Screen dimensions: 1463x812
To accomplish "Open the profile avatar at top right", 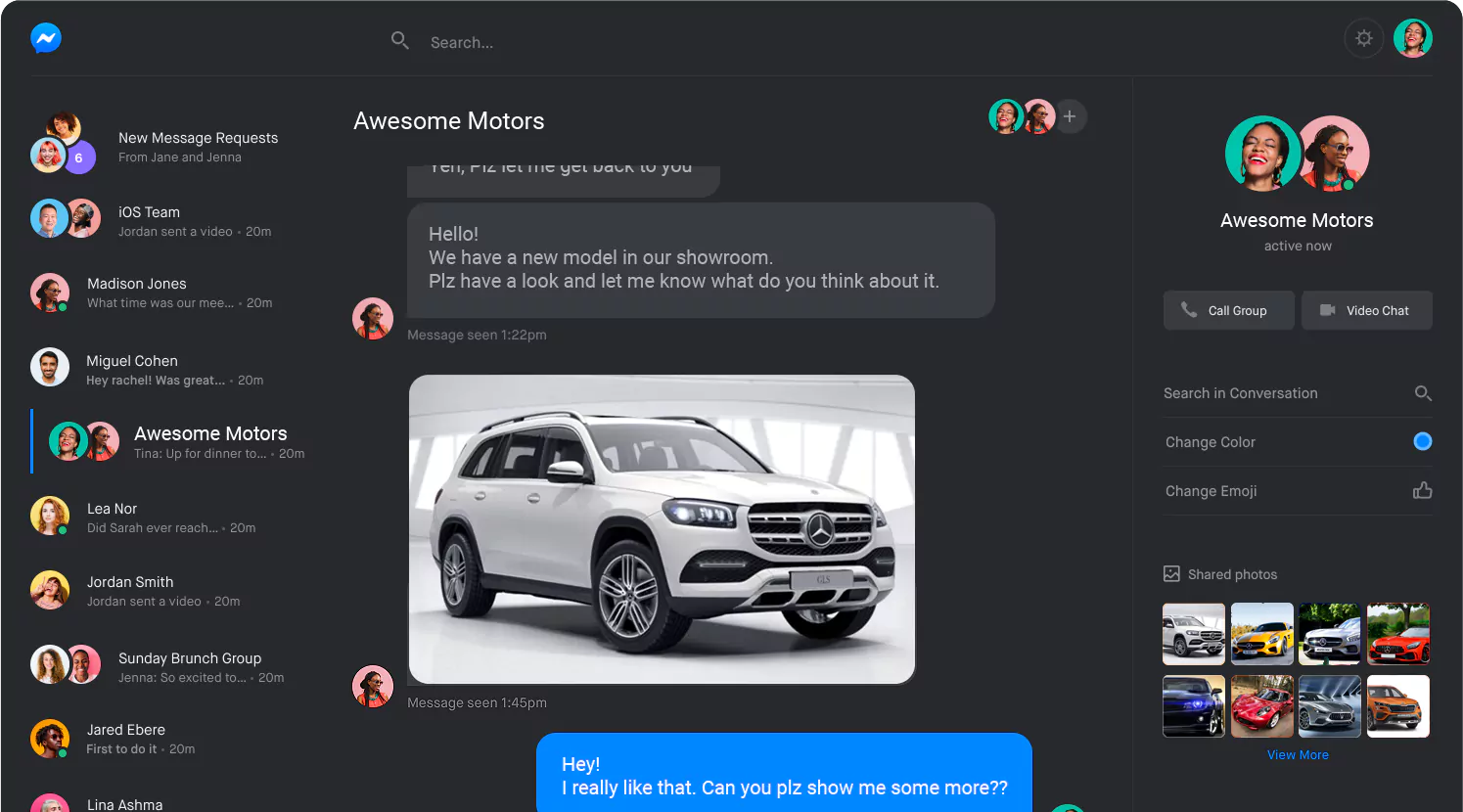I will (x=1413, y=38).
